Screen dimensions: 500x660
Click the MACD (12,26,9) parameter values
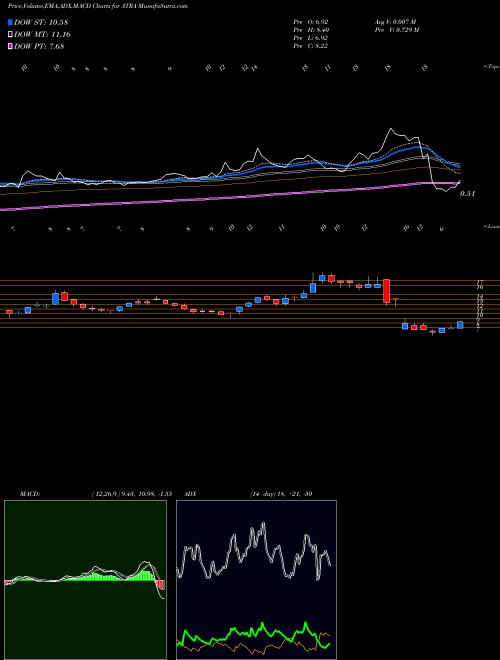coord(131,494)
